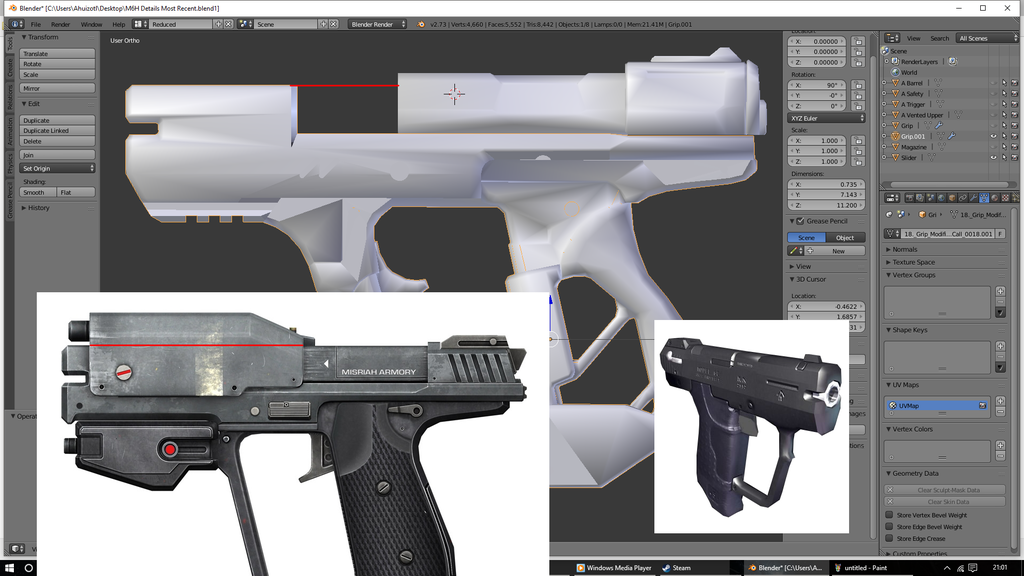
Task: Click the mesh data icon beside A Barrel
Action: [x=938, y=83]
